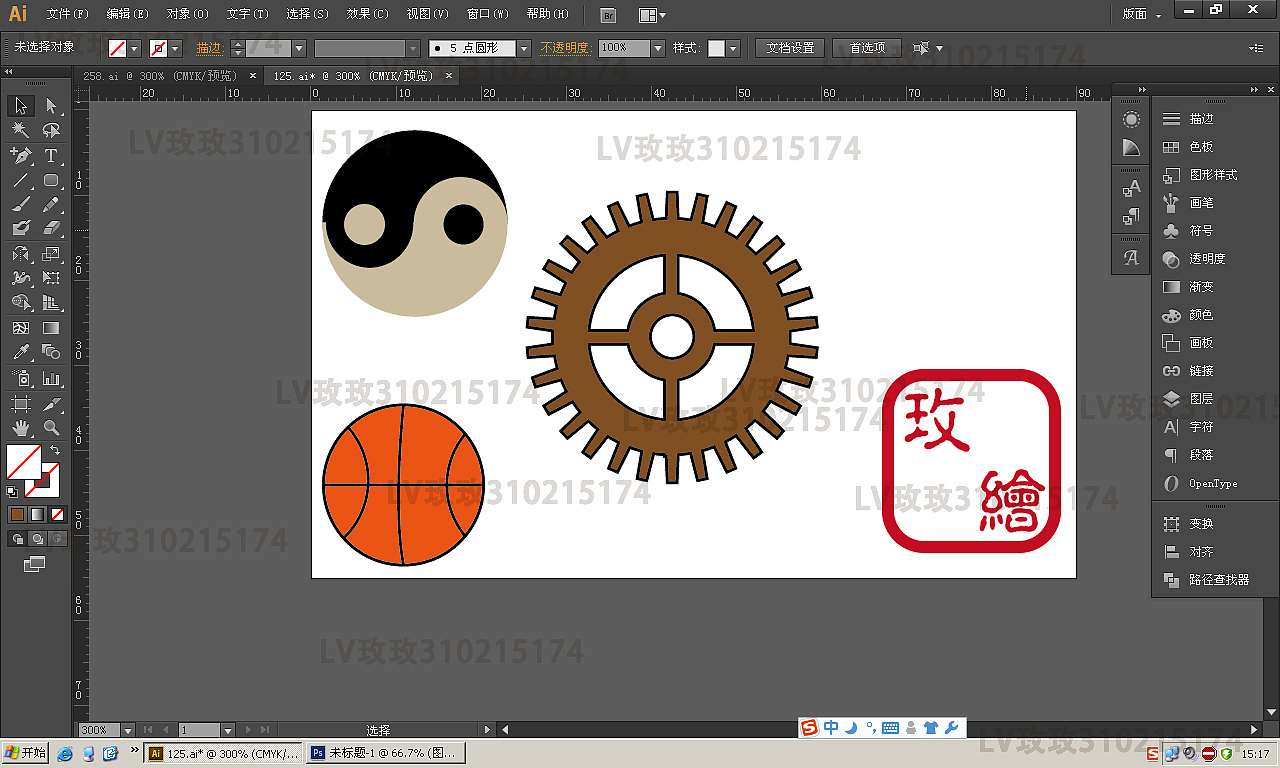Switch to Draw Behind mode
Image resolution: width=1280 pixels, height=768 pixels.
(37, 539)
